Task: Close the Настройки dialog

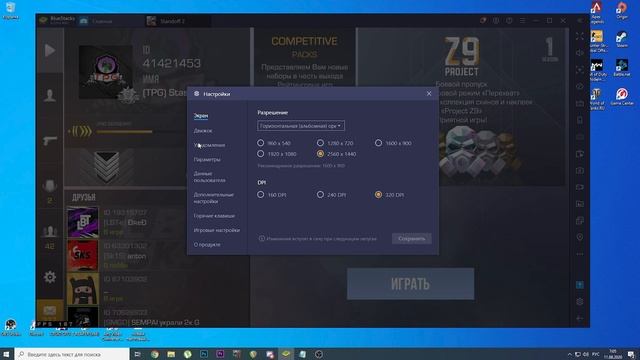Action: pos(429,94)
